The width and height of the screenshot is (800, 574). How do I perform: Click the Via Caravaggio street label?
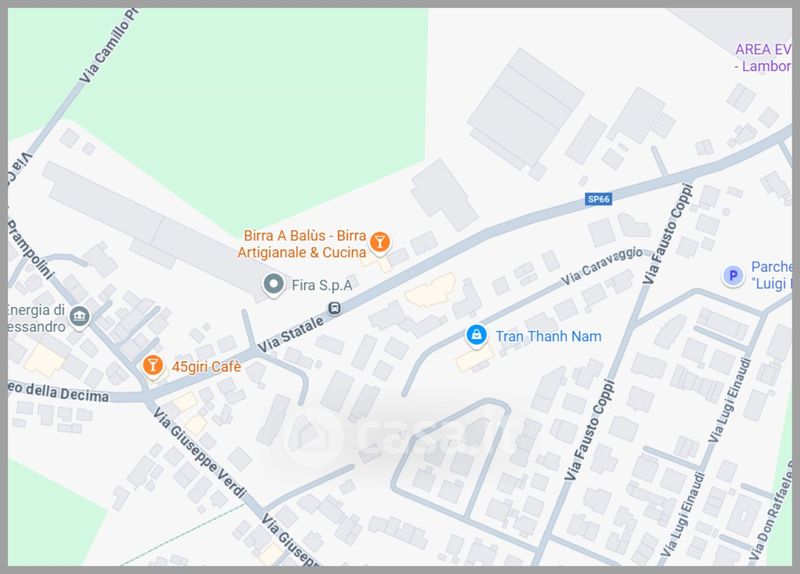point(602,266)
